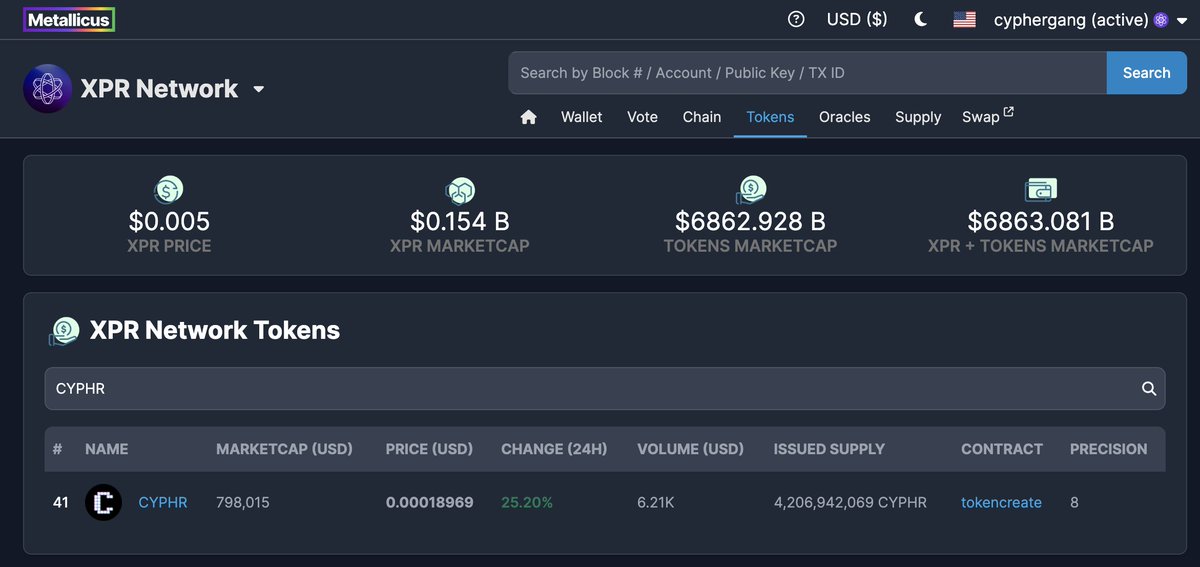Image resolution: width=1200 pixels, height=567 pixels.
Task: Click the 6.21K volume cell
Action: [656, 502]
